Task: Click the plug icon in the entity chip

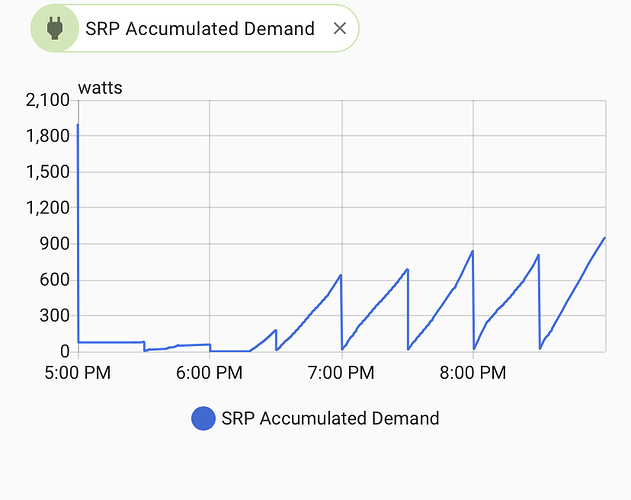Action: [x=55, y=29]
